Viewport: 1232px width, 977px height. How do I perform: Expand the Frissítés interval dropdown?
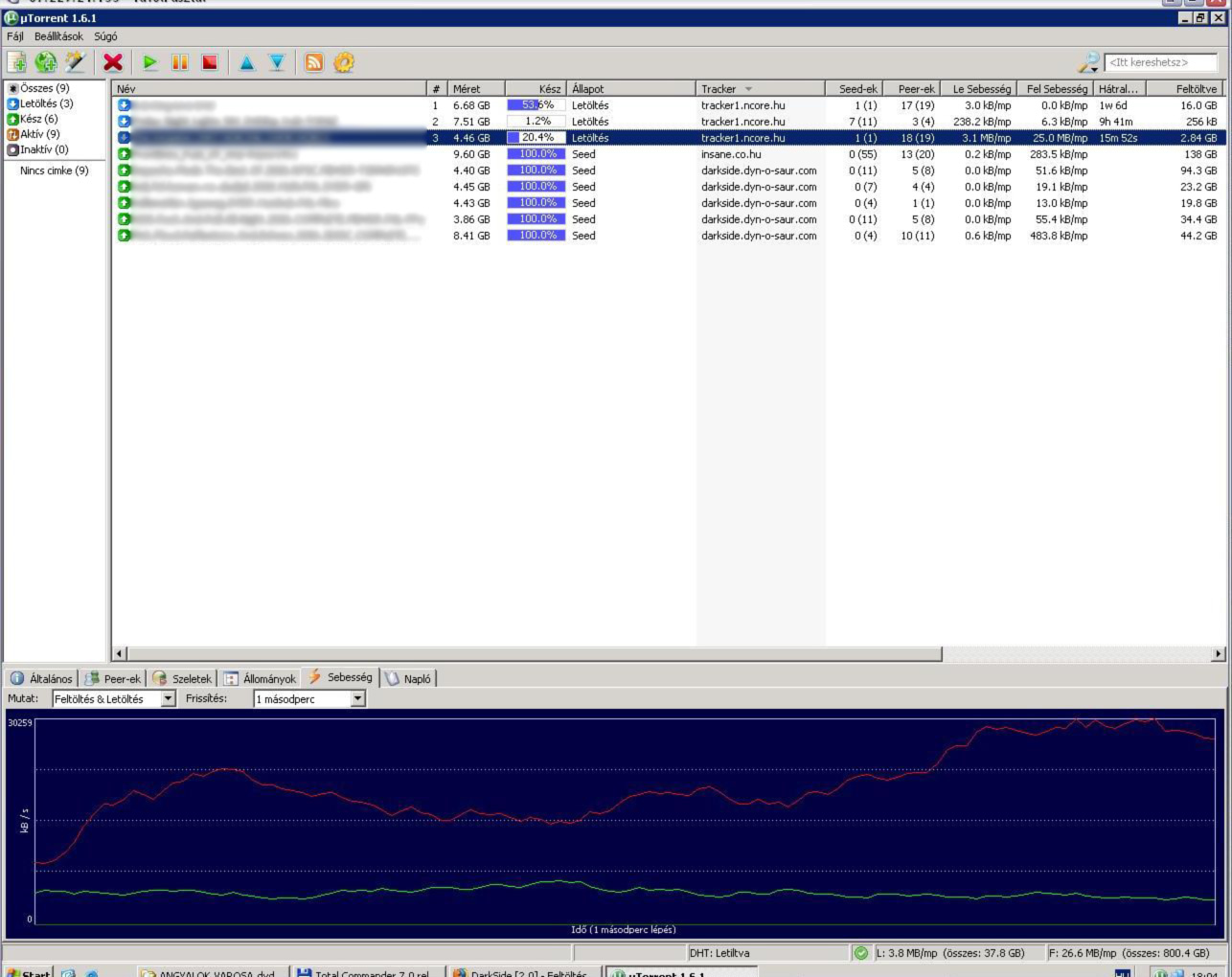click(357, 699)
